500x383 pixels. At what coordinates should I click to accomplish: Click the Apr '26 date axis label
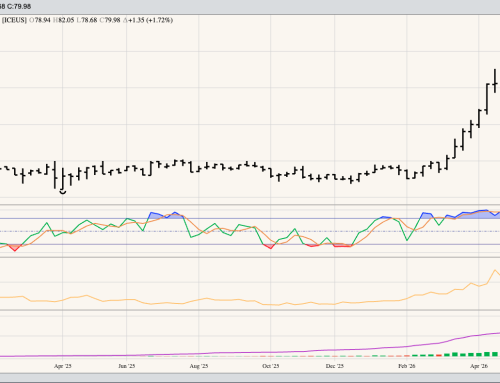pyautogui.click(x=479, y=366)
